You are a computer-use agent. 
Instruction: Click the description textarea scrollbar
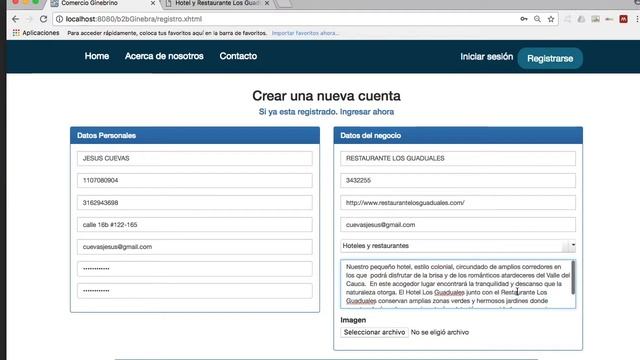coord(573,278)
